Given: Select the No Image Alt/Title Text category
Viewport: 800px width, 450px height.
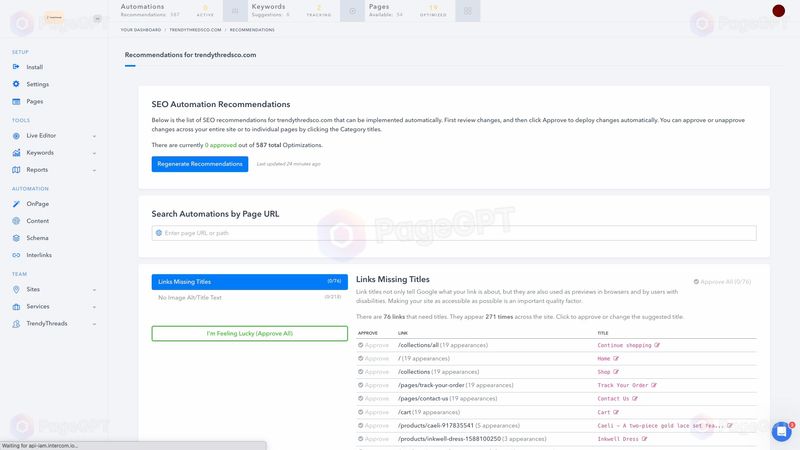Looking at the screenshot, I should pyautogui.click(x=249, y=297).
